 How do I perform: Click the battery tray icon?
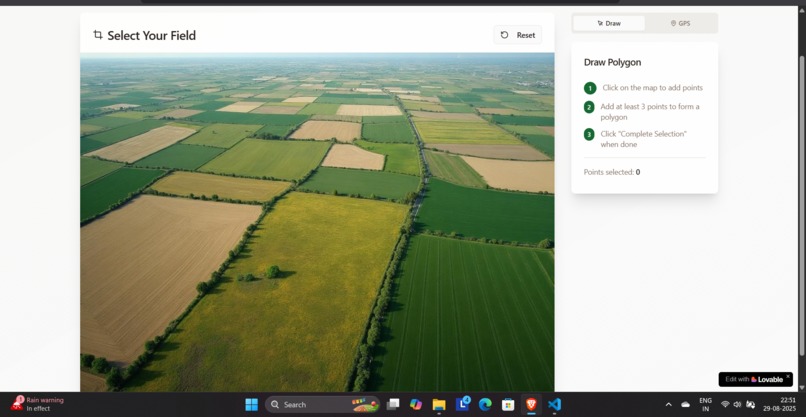pos(750,405)
